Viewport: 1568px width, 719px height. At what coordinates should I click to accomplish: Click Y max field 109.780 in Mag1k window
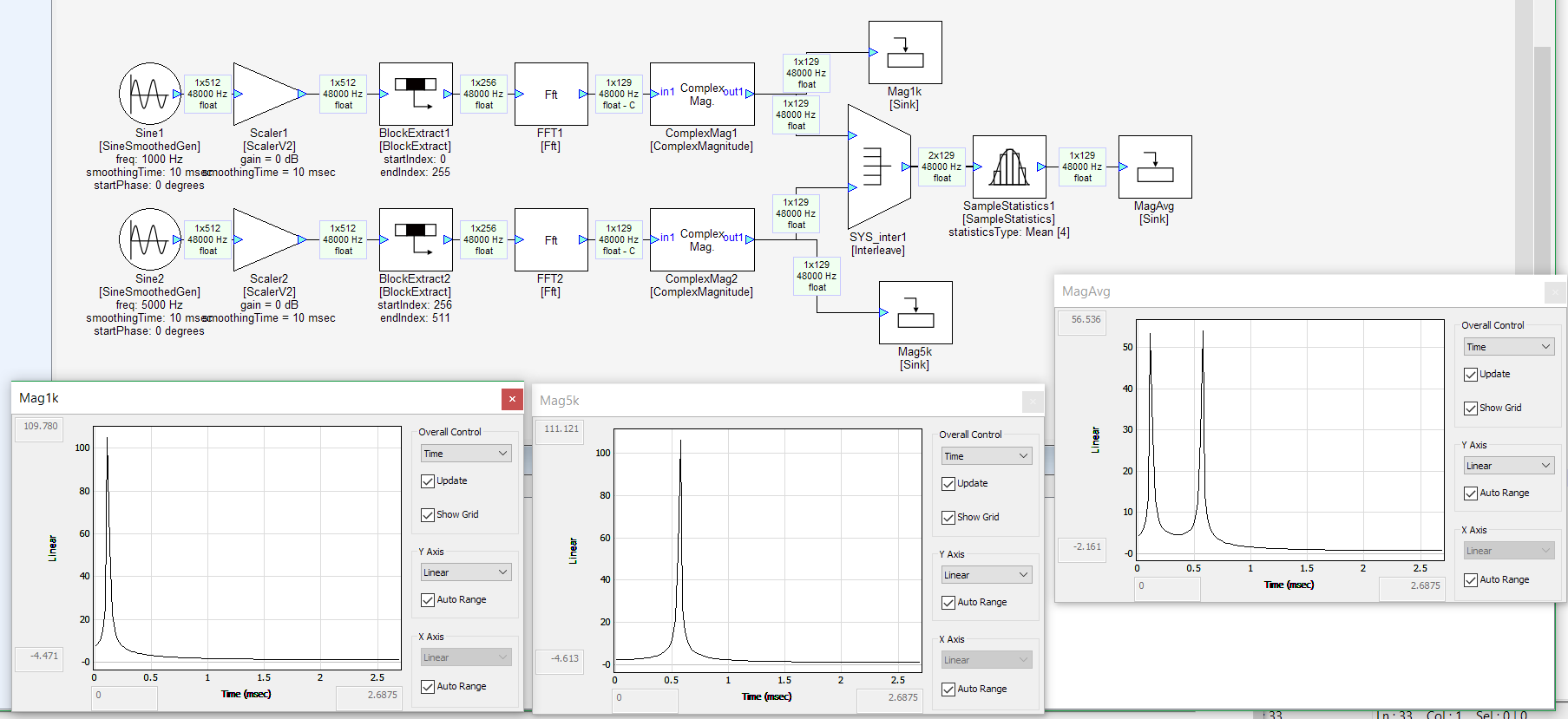pos(40,430)
